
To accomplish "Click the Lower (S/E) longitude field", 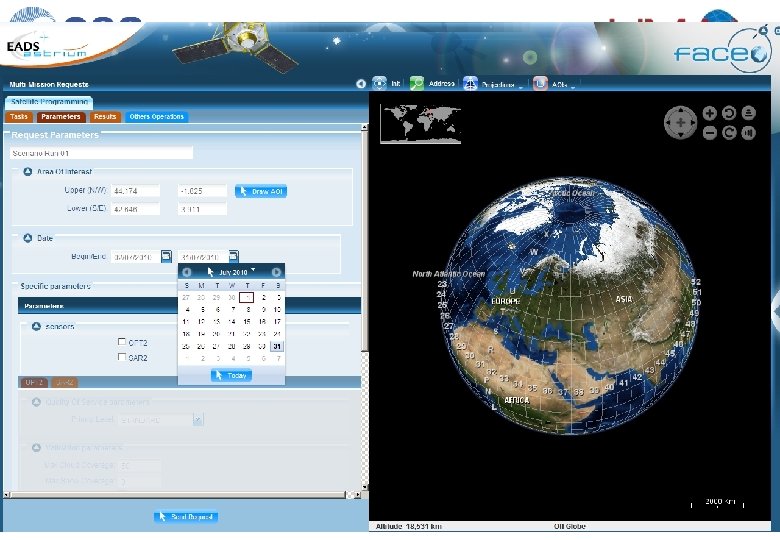I will click(202, 209).
